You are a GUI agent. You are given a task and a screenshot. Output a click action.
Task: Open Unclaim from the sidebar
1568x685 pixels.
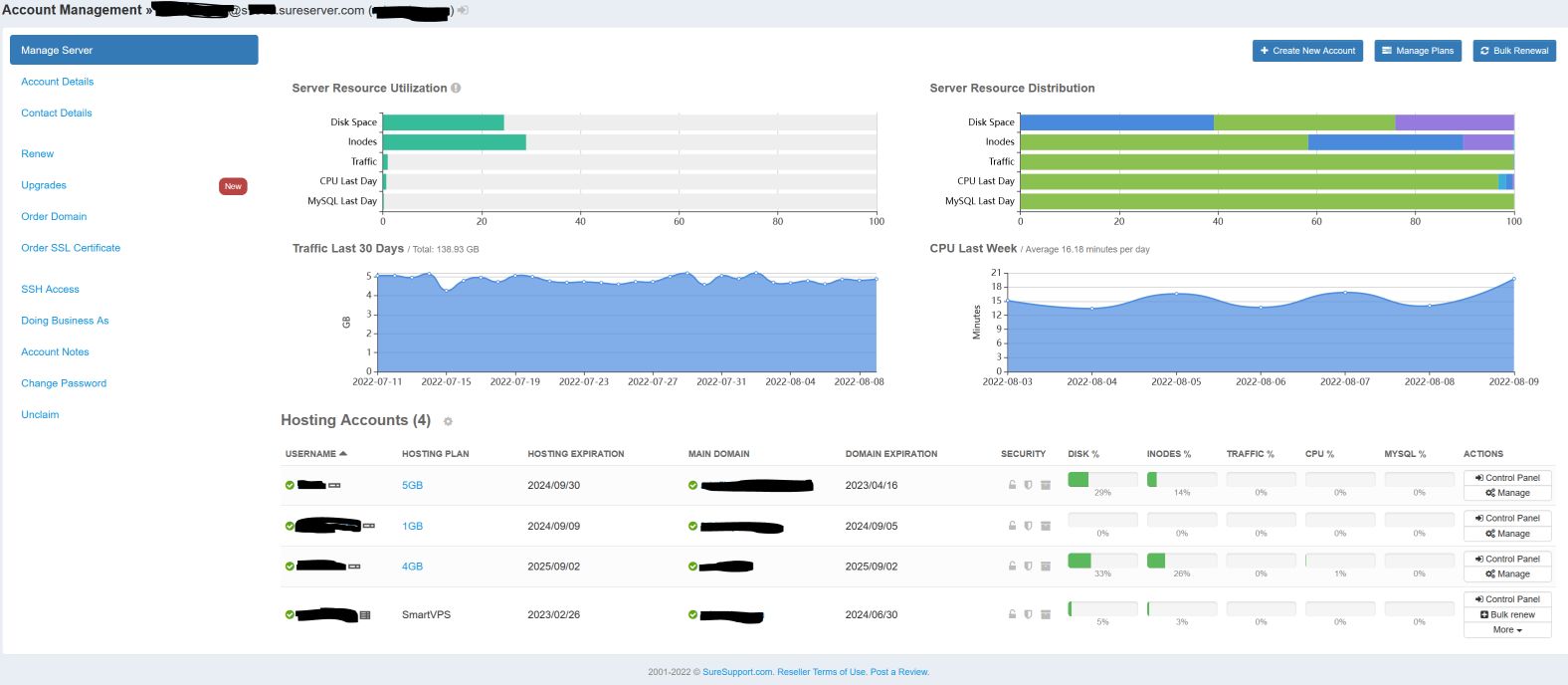[x=40, y=415]
